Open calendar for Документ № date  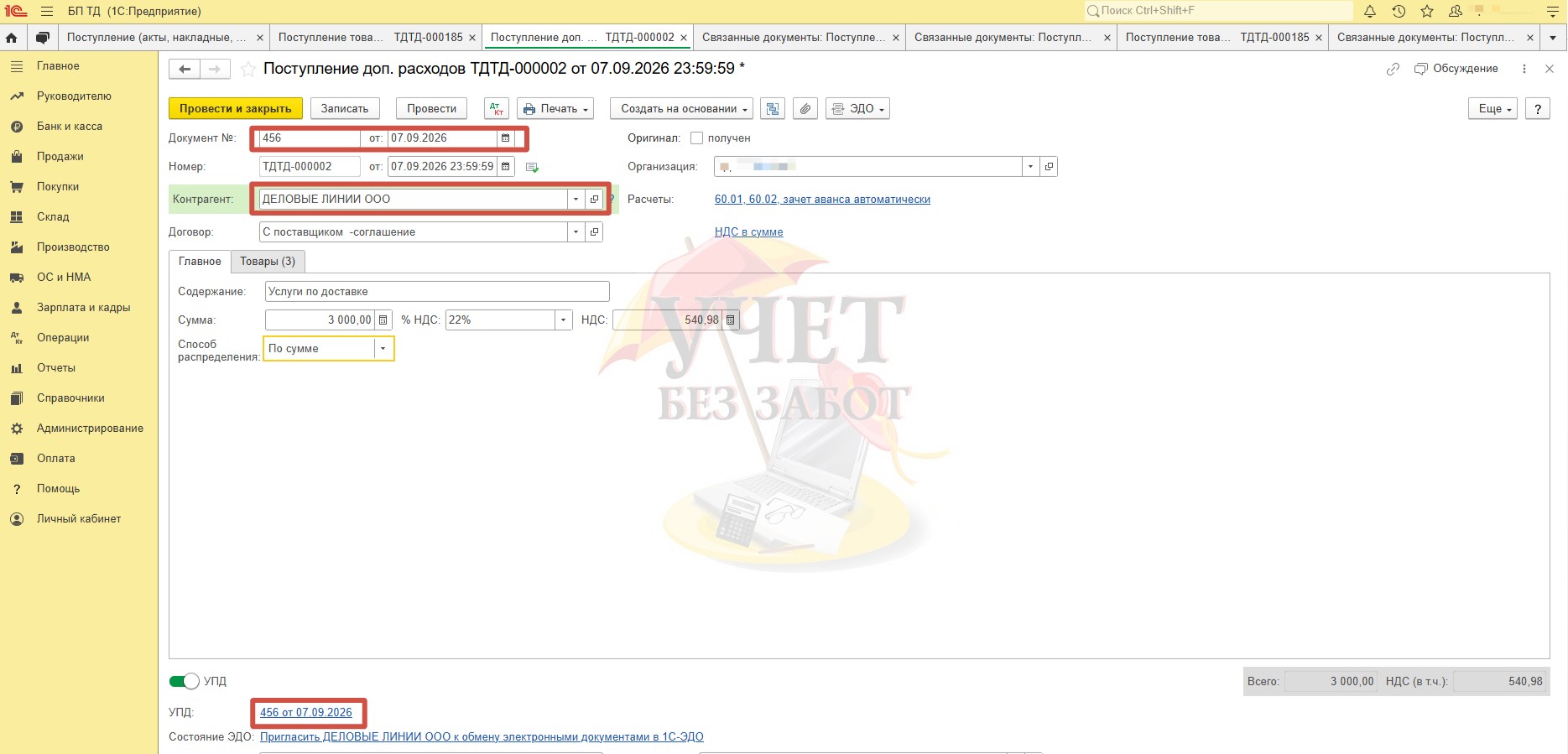505,138
